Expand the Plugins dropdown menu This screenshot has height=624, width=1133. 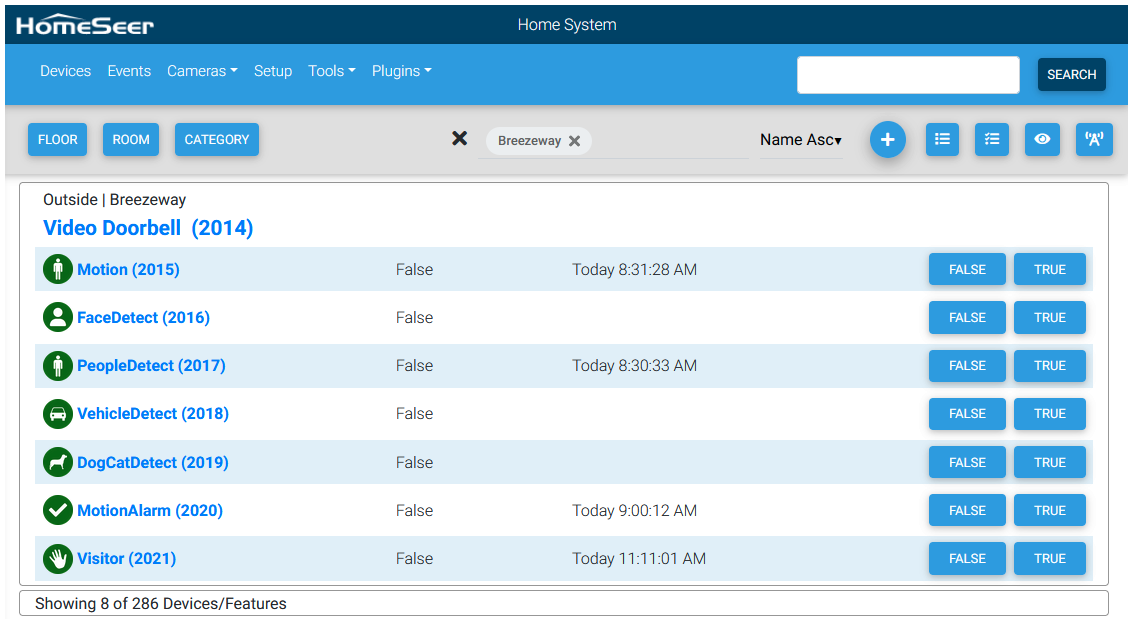(401, 71)
